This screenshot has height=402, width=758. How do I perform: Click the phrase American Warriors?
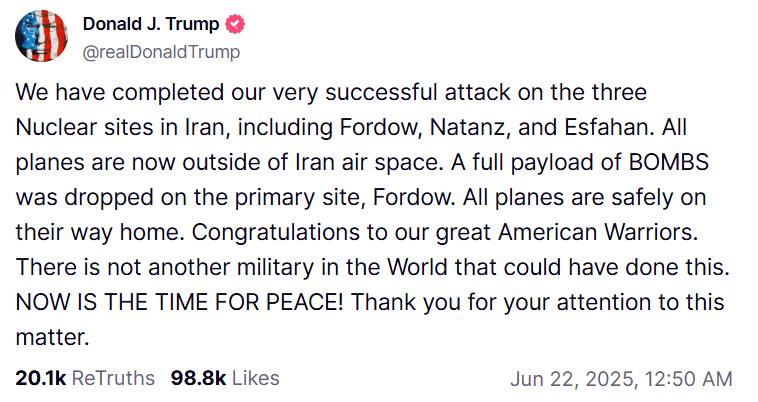coord(598,232)
